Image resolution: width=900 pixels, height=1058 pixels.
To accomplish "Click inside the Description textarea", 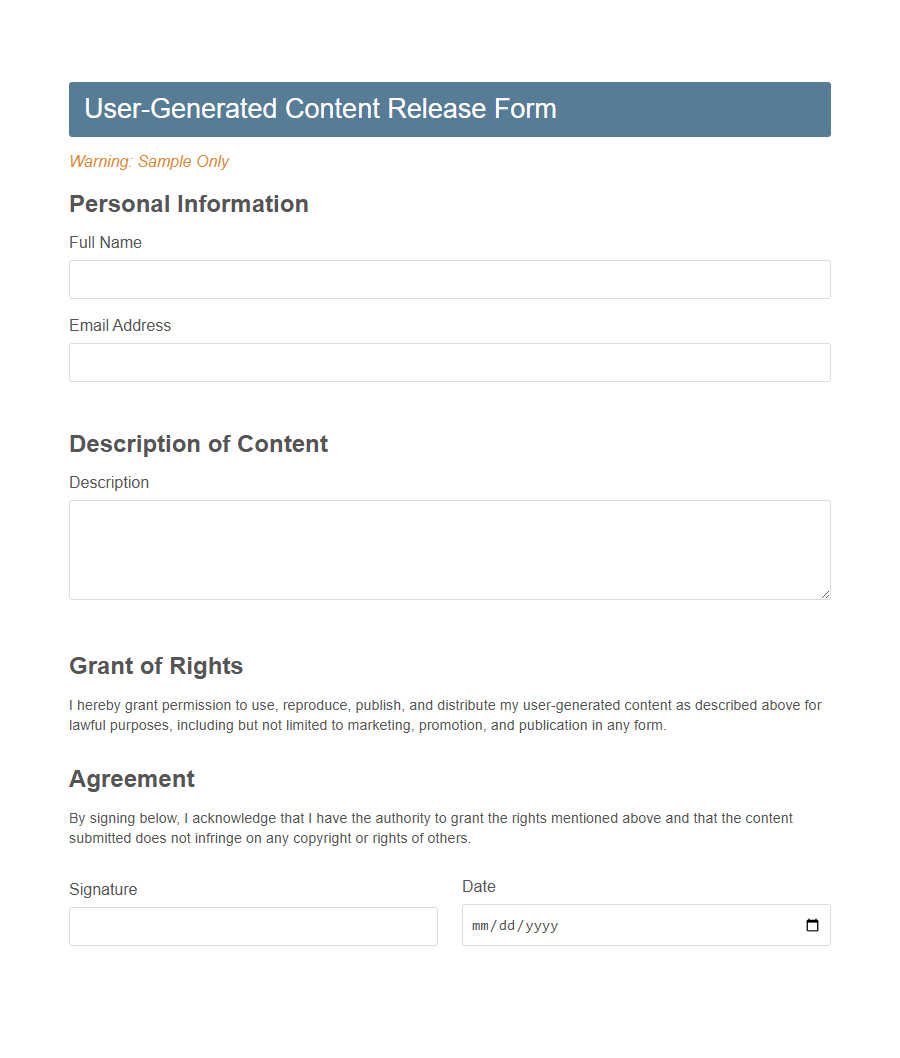I will pyautogui.click(x=449, y=549).
